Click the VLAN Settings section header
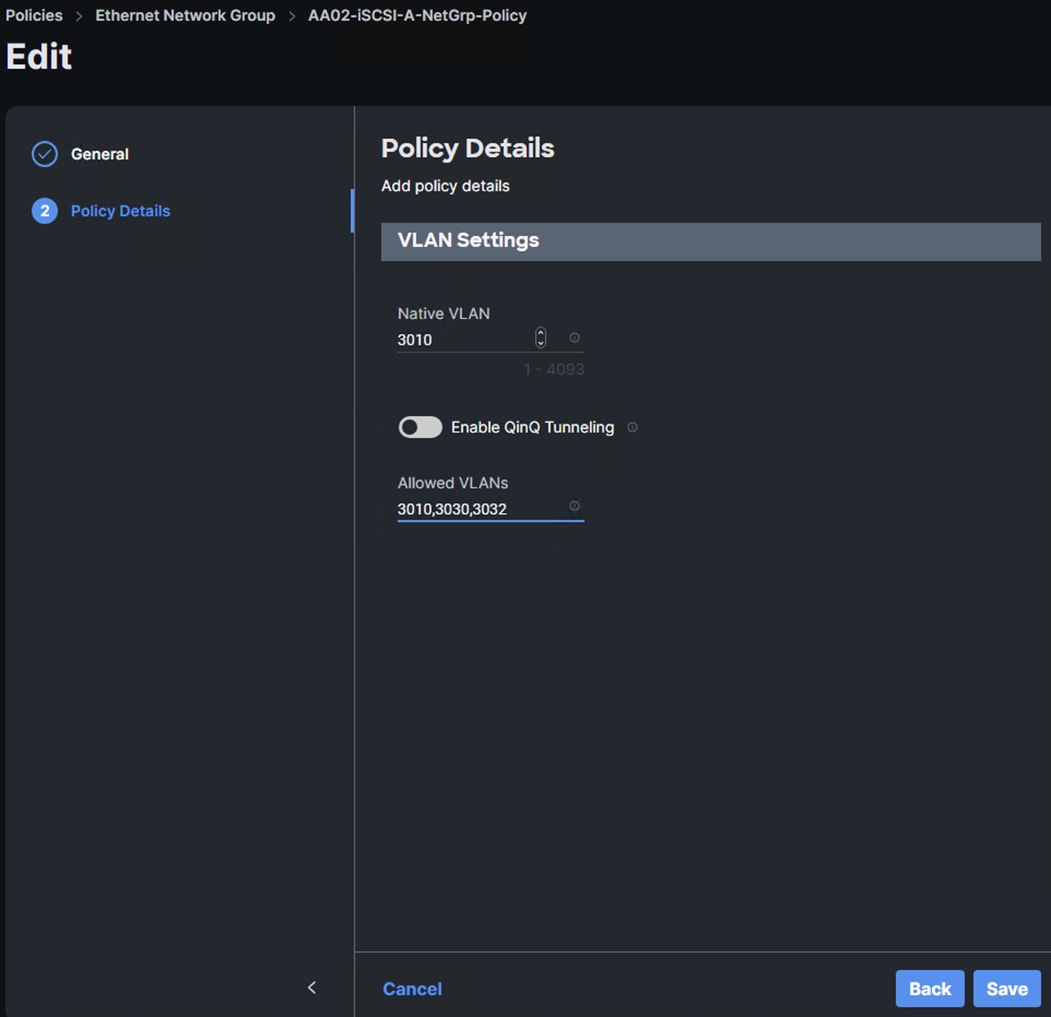Viewport: 1051px width, 1017px height. click(710, 241)
